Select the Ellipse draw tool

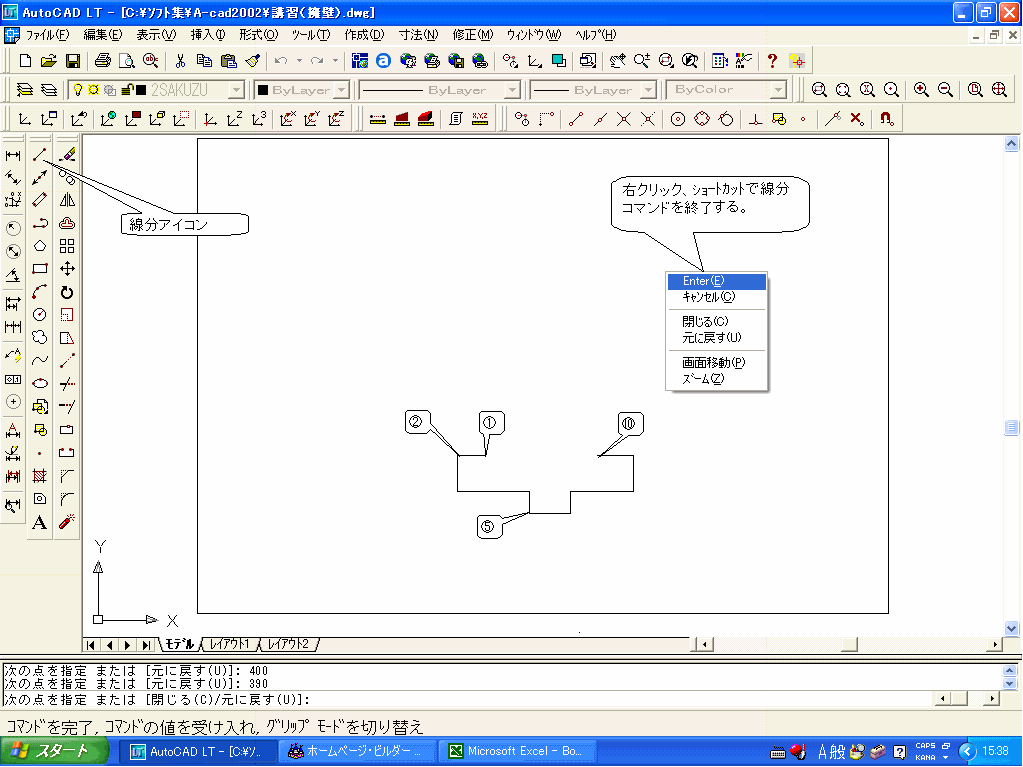[x=40, y=383]
